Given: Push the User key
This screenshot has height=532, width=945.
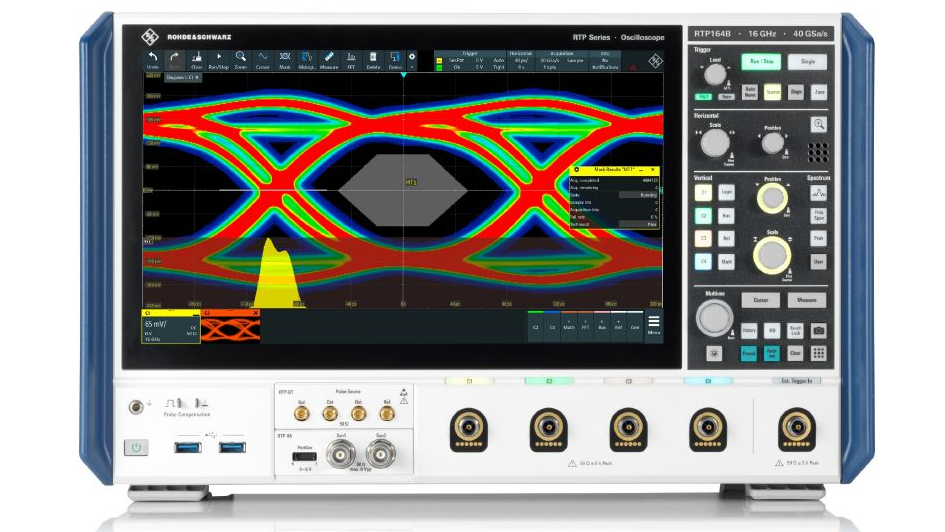Looking at the screenshot, I should 818,261.
